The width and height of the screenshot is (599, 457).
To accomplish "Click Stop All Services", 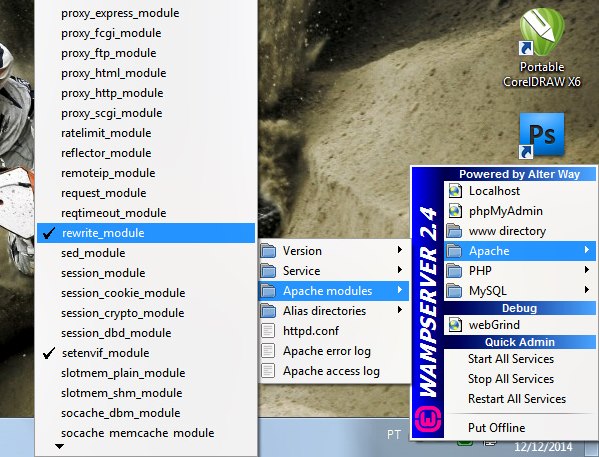I will click(520, 379).
